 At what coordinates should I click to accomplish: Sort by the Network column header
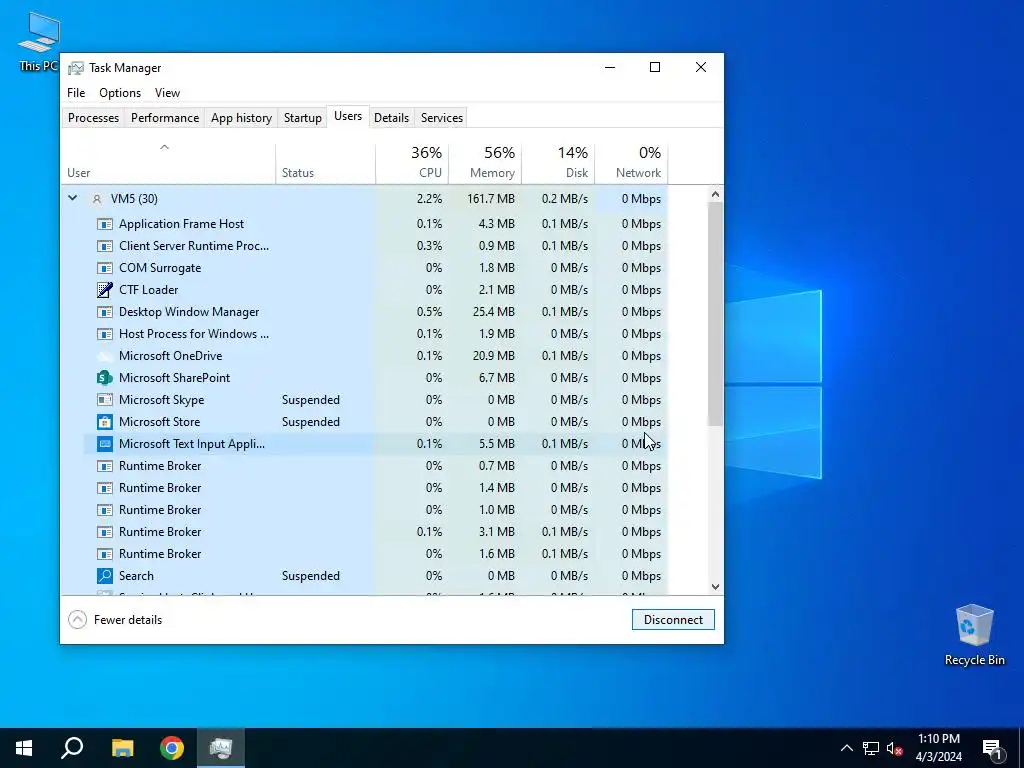[632, 162]
